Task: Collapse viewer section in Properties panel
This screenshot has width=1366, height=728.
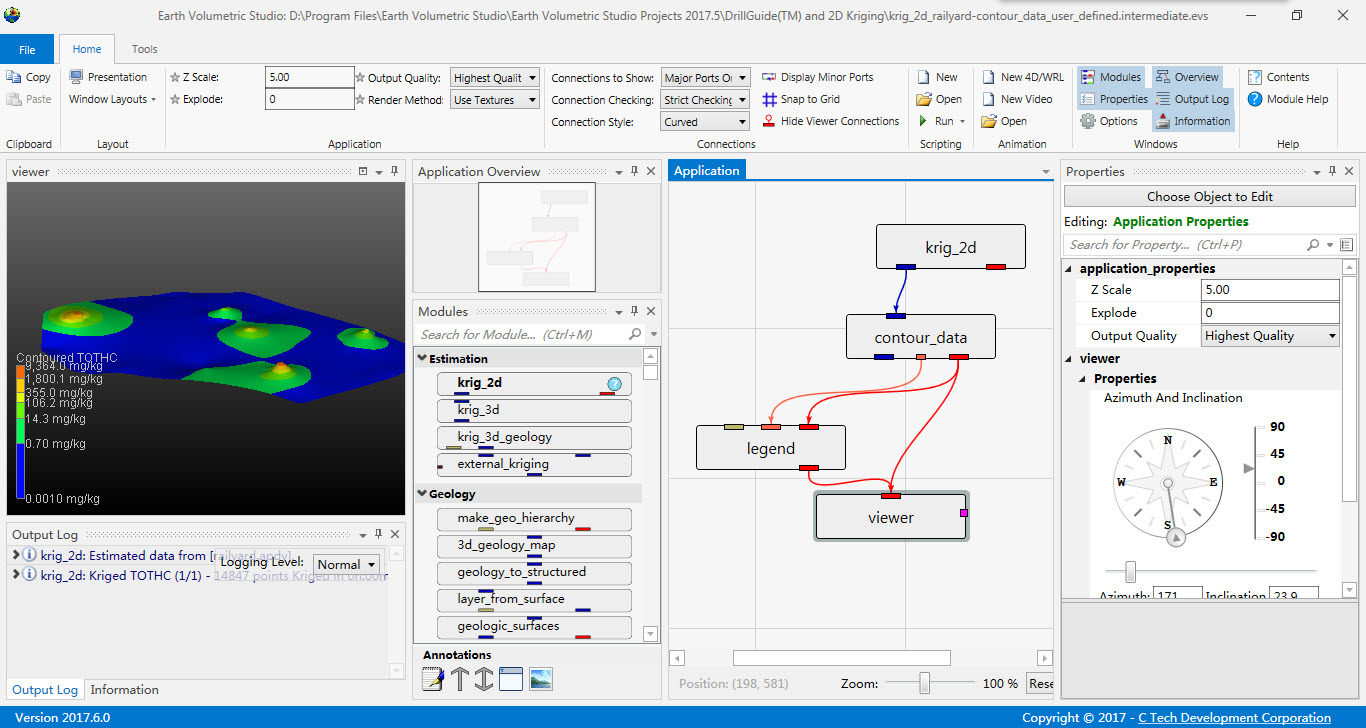Action: click(1069, 359)
